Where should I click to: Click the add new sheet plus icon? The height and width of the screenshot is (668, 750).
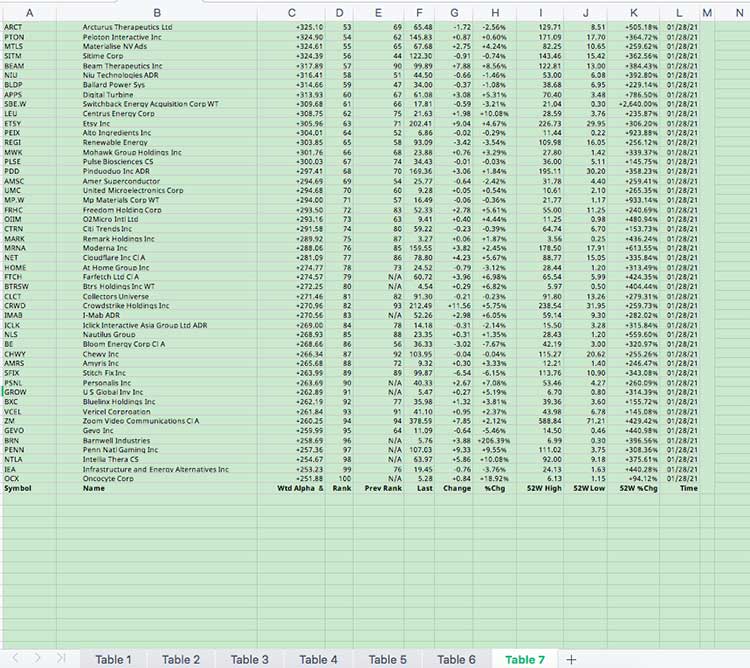pos(571,659)
